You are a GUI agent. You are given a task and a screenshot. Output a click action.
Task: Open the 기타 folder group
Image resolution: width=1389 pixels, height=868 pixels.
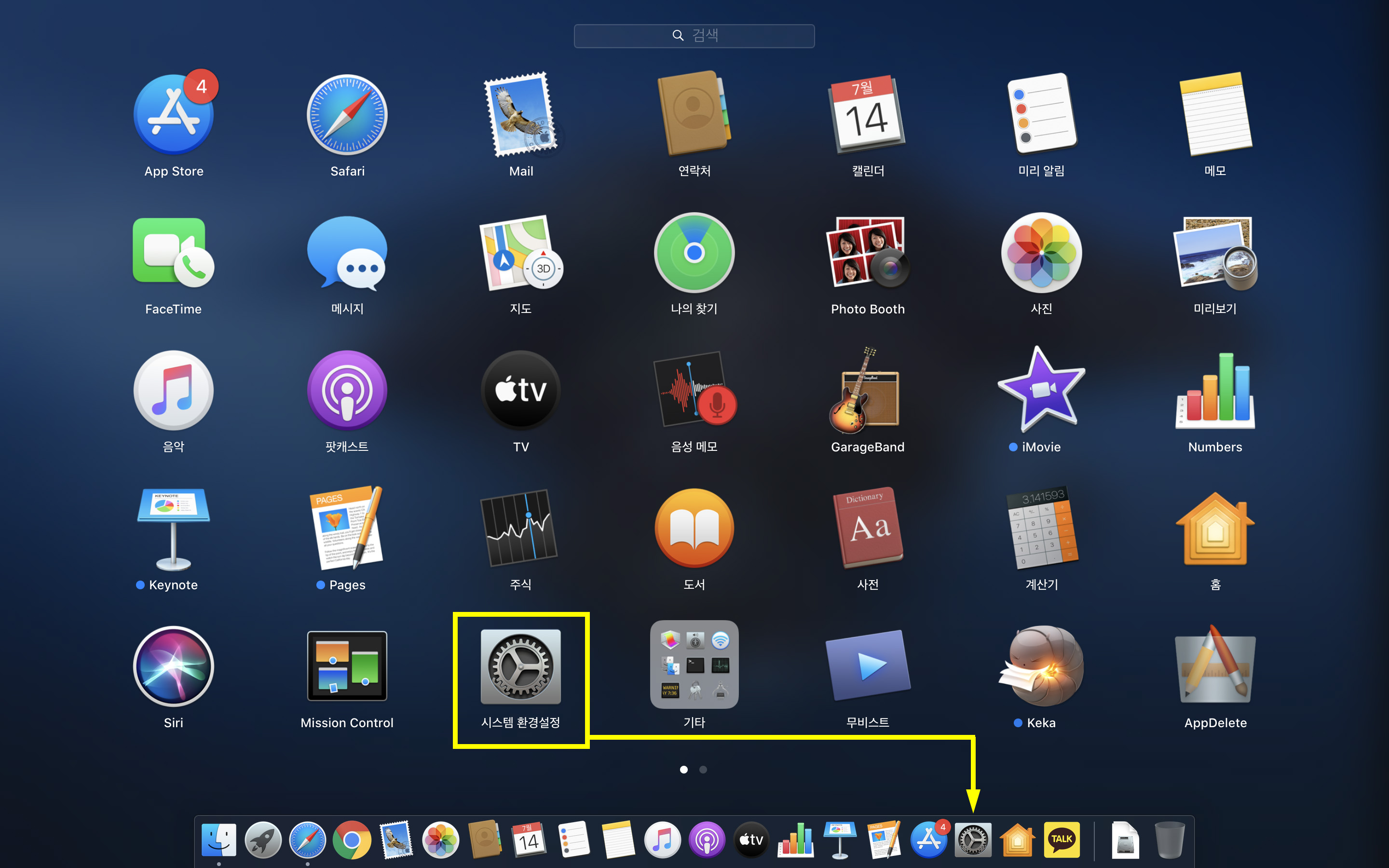pos(694,665)
